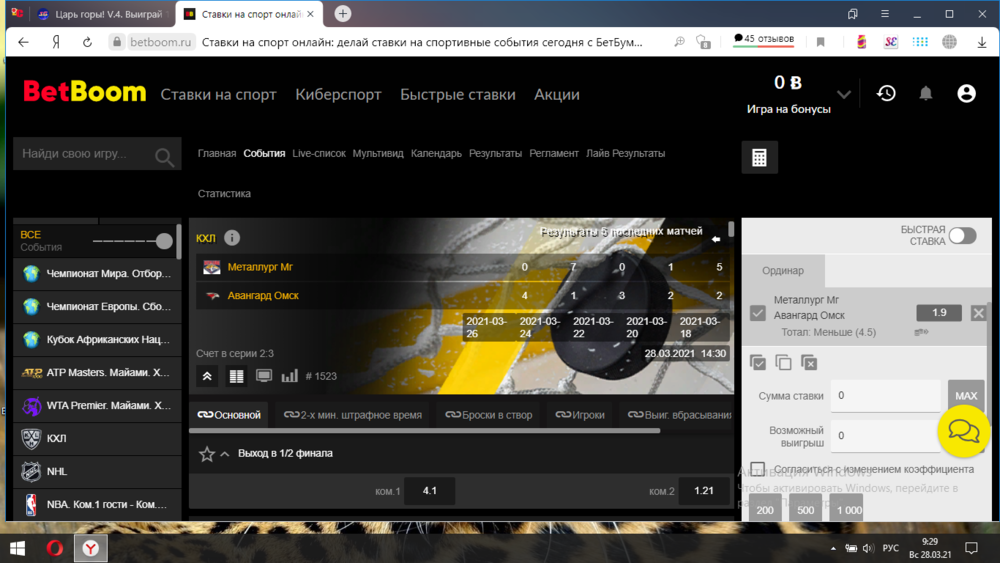Set quick stake to 200
1000x563 pixels.
pyautogui.click(x=765, y=509)
